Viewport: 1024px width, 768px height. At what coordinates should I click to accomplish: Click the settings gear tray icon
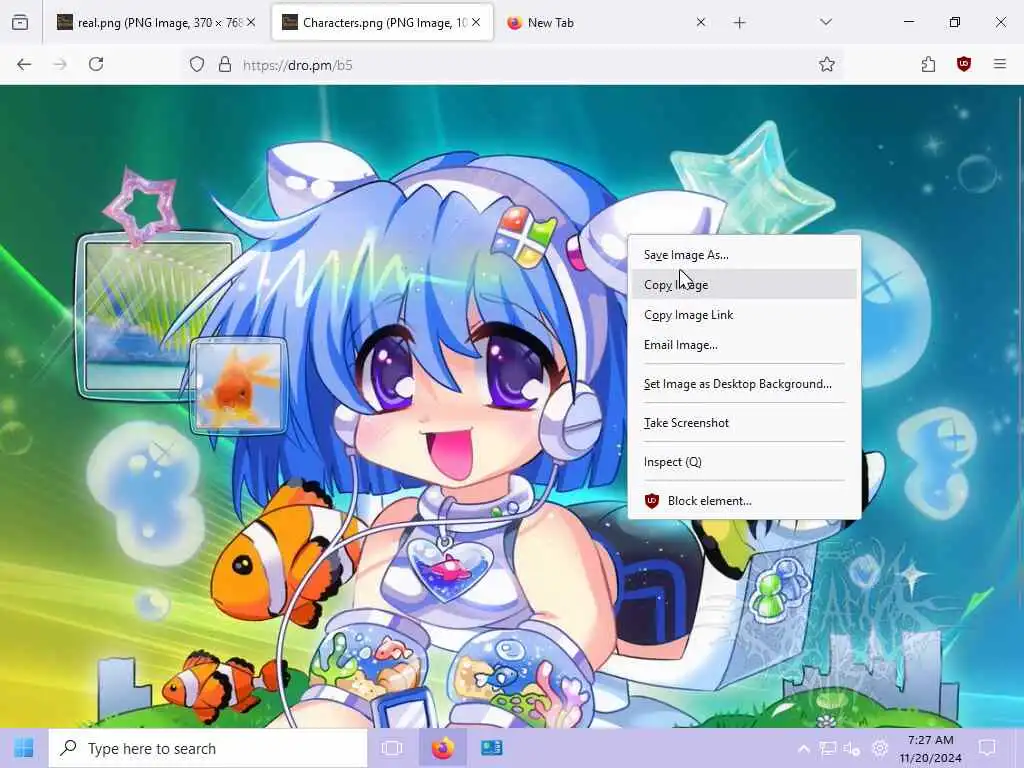point(880,748)
